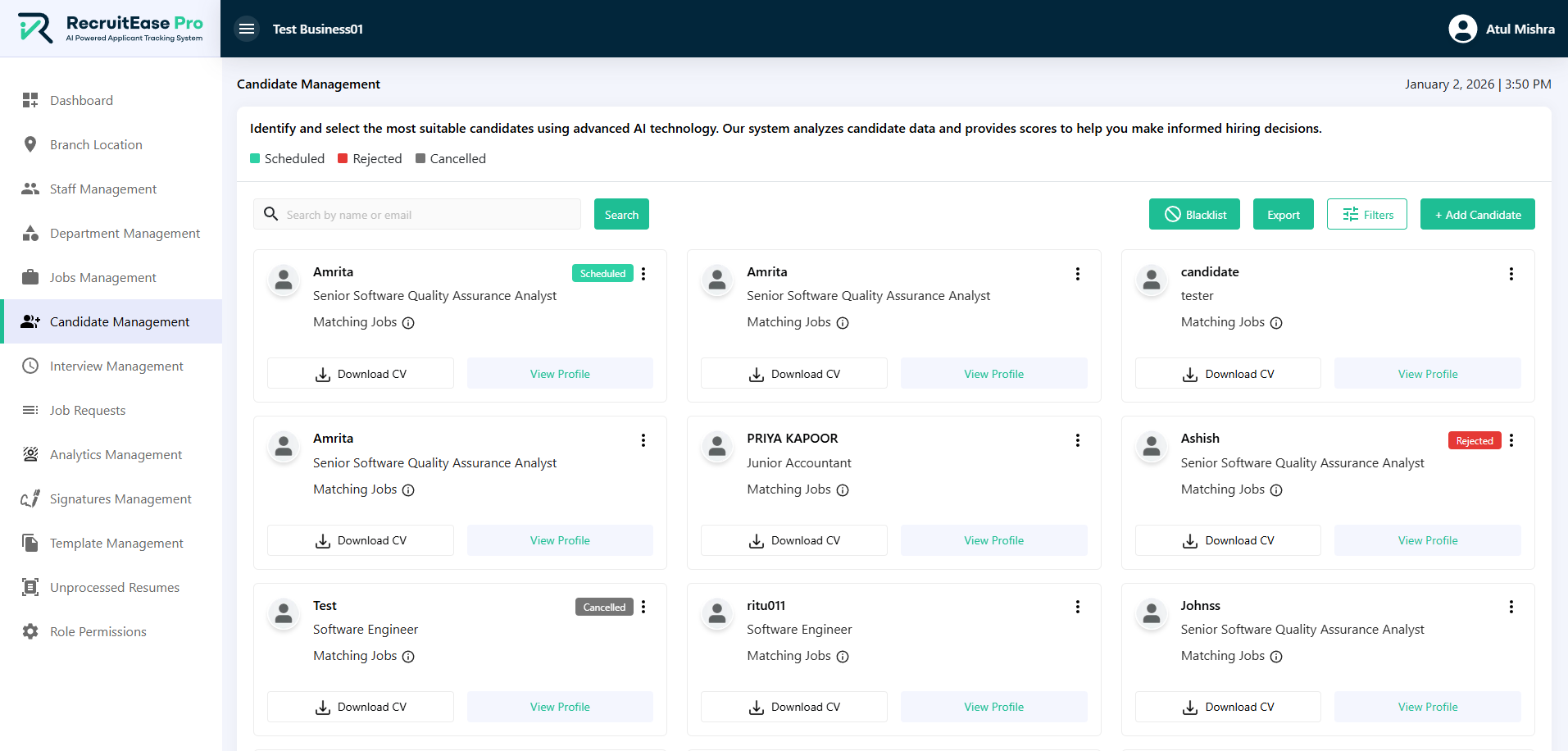Toggle the sidebar with the hamburger menu
The width and height of the screenshot is (1568, 751).
[246, 28]
